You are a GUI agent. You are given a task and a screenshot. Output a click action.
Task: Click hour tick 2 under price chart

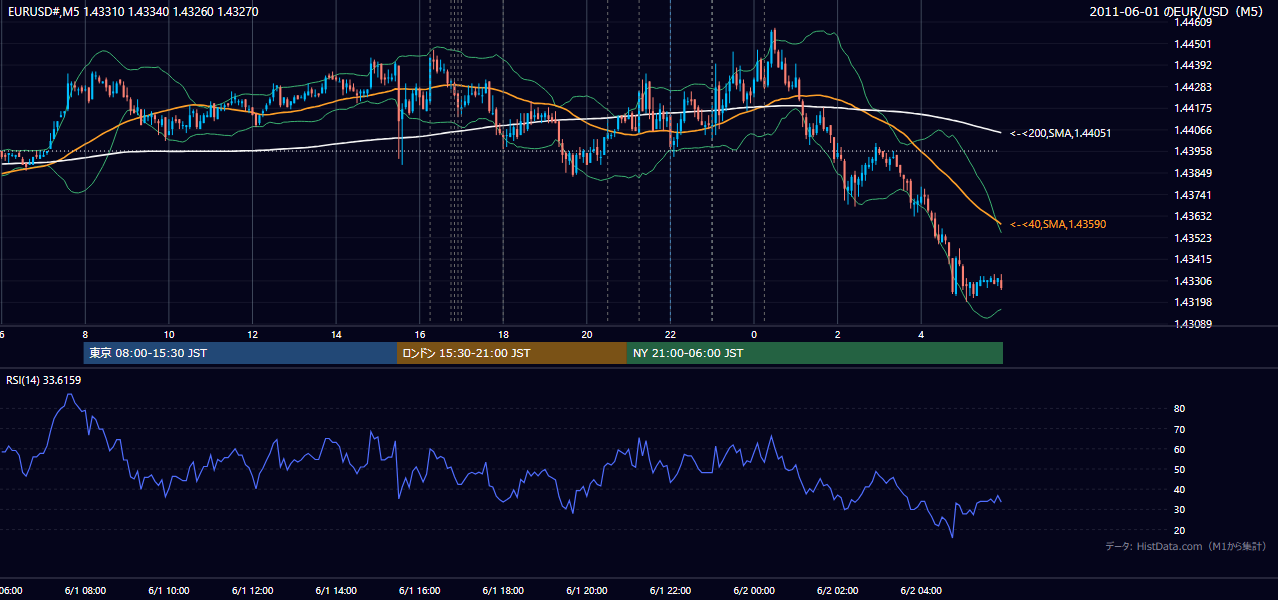(x=838, y=334)
